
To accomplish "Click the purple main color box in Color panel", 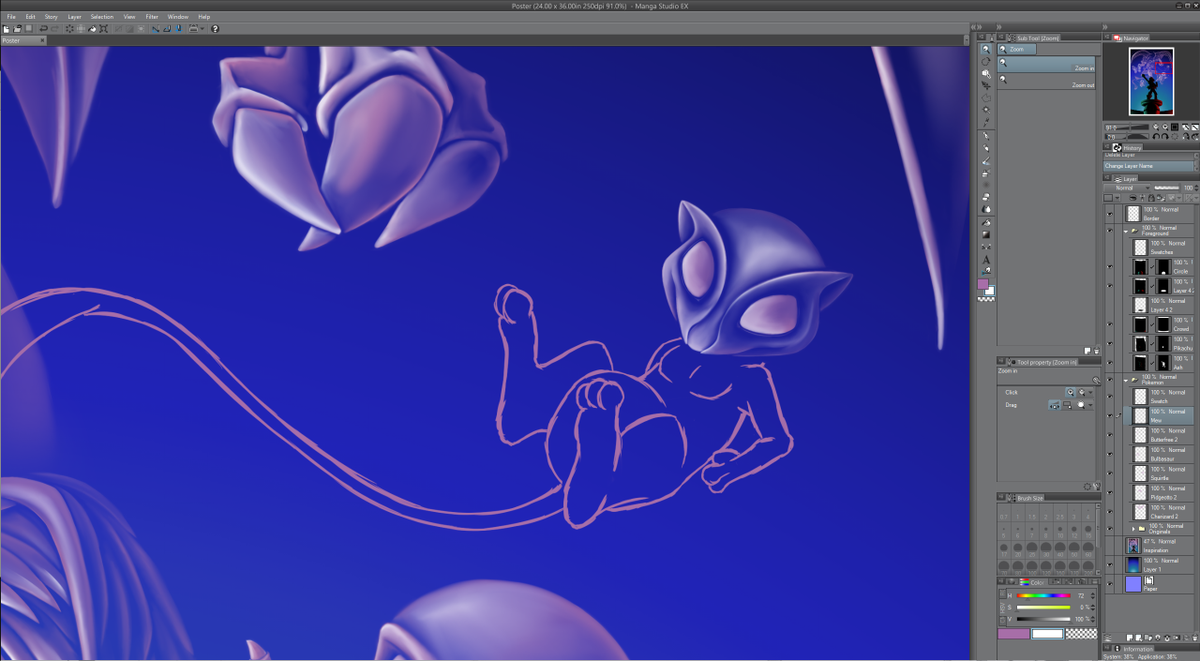I will pyautogui.click(x=1014, y=633).
